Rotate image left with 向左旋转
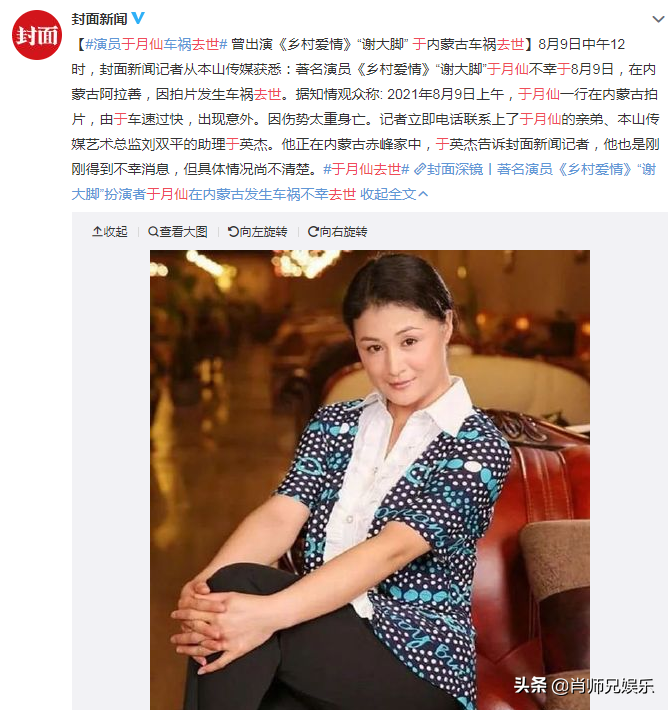The image size is (670, 710). pos(258,232)
